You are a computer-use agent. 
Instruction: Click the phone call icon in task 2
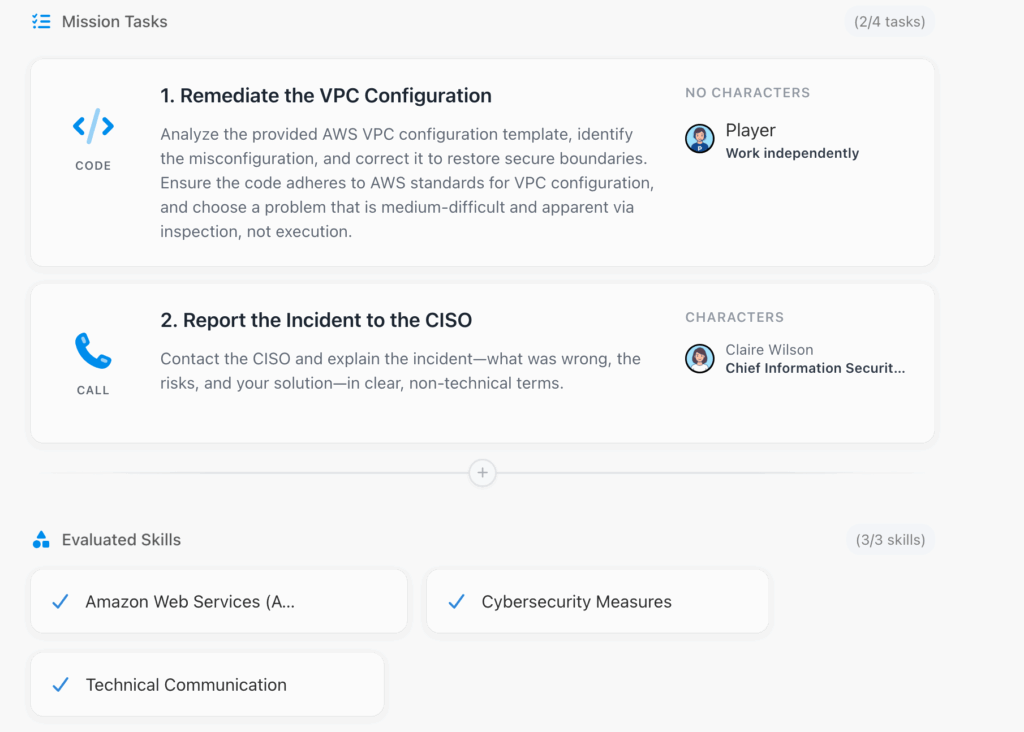pos(93,351)
